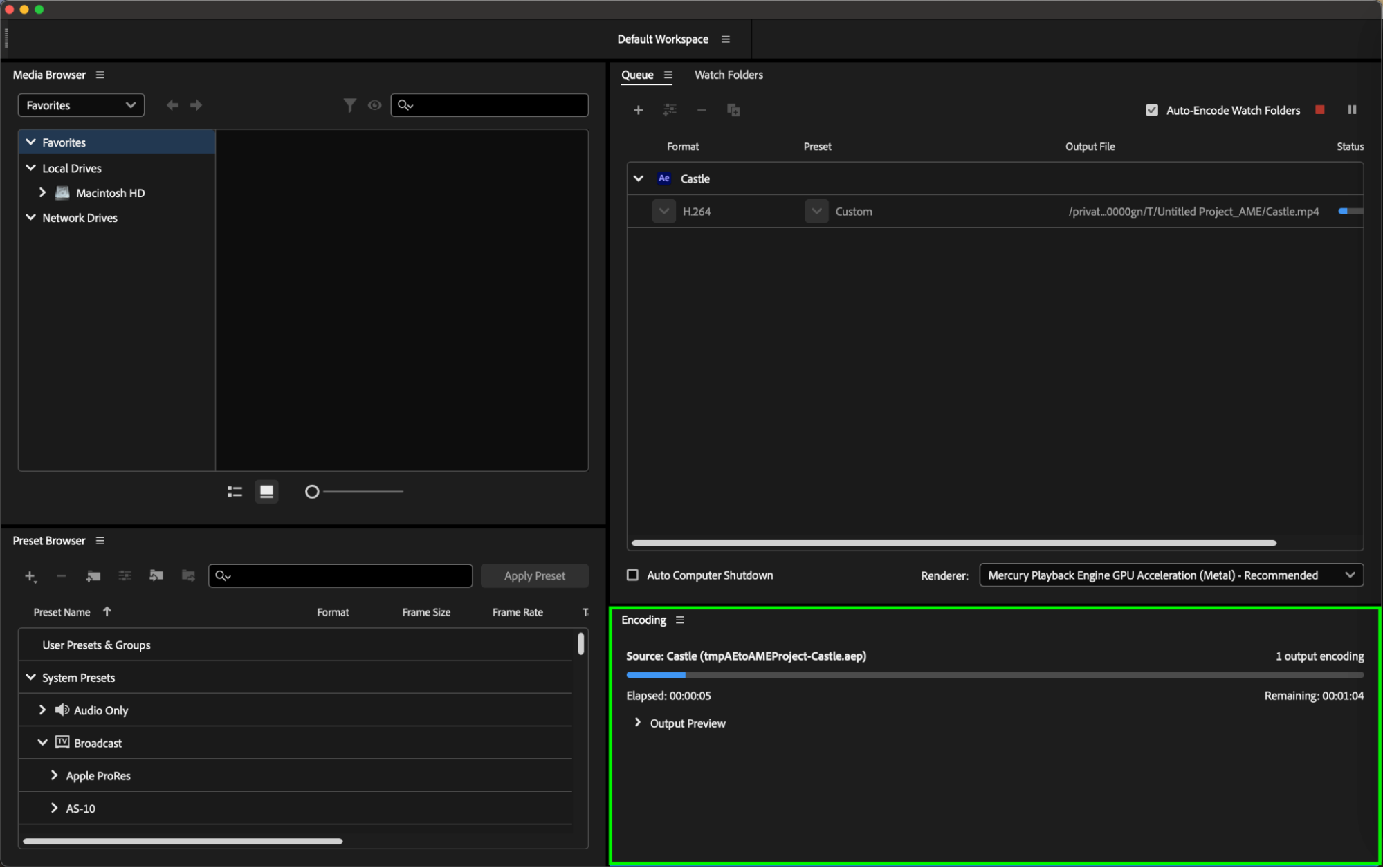Click the thumbnail zoom slider handle
The width and height of the screenshot is (1383, 868).
point(312,492)
